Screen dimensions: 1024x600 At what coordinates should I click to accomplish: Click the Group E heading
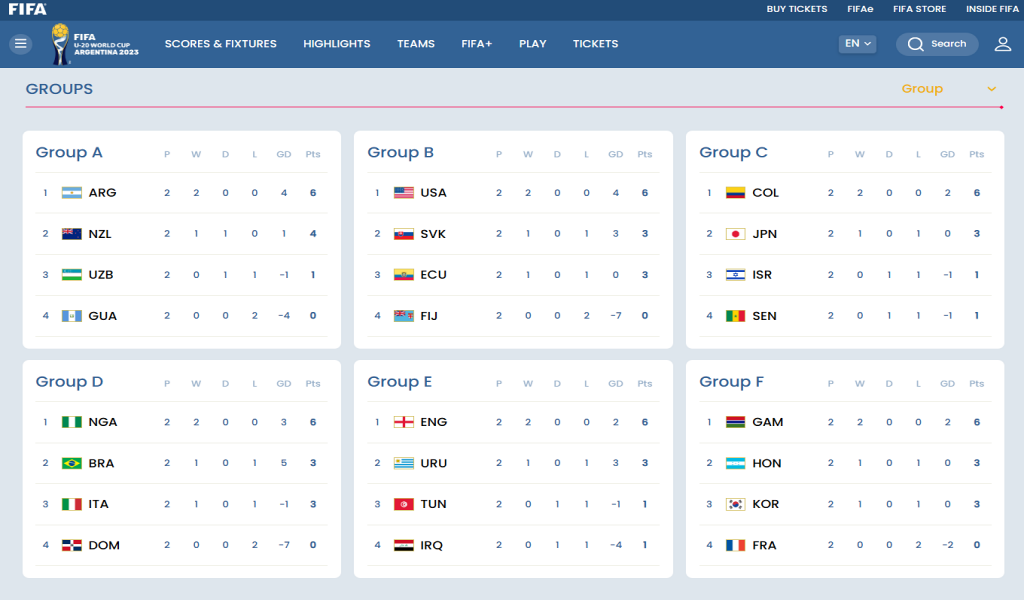pos(400,382)
